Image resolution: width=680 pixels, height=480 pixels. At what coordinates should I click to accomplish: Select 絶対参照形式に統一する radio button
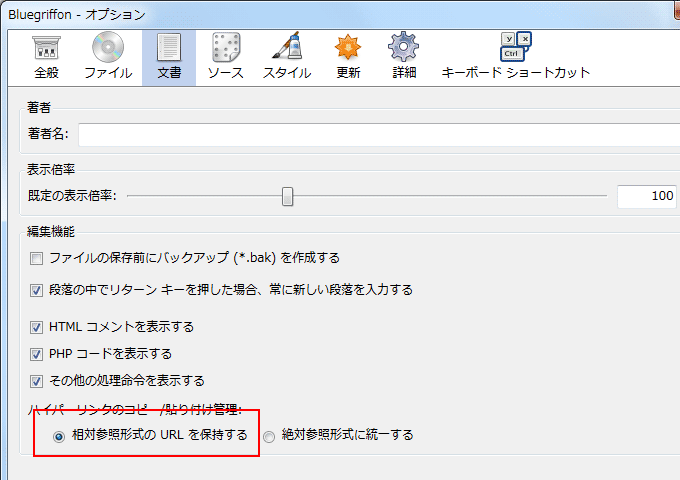tap(269, 436)
